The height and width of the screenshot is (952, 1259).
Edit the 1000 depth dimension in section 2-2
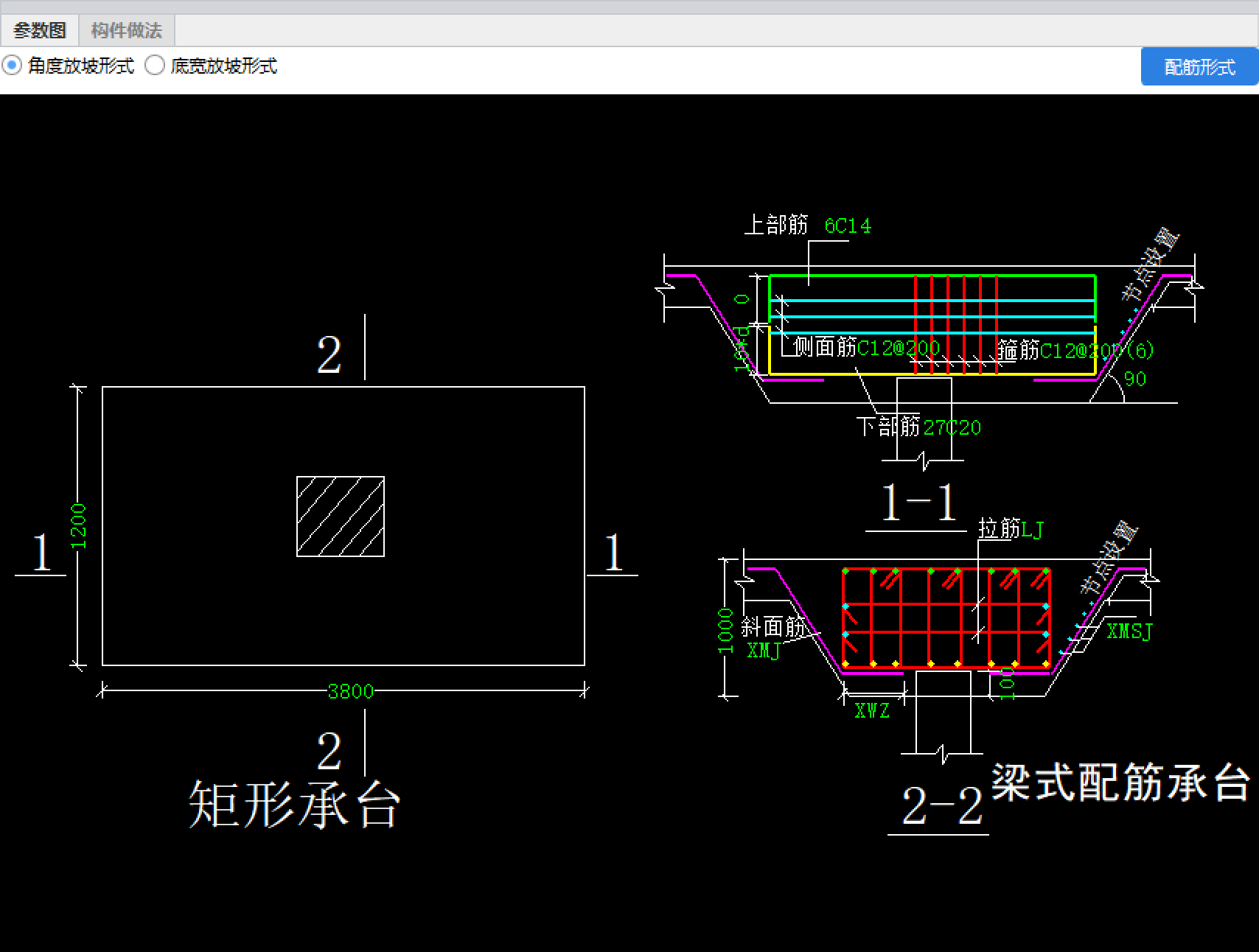[726, 631]
